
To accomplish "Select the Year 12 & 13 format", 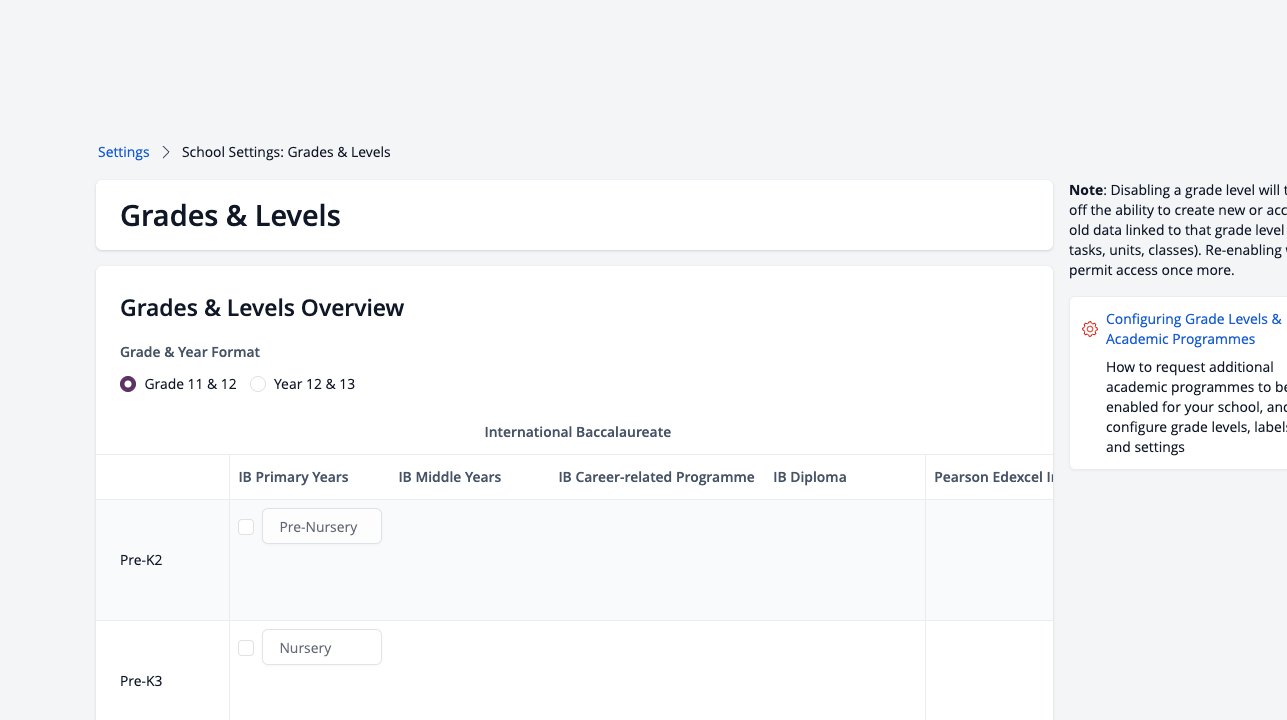I will (258, 384).
